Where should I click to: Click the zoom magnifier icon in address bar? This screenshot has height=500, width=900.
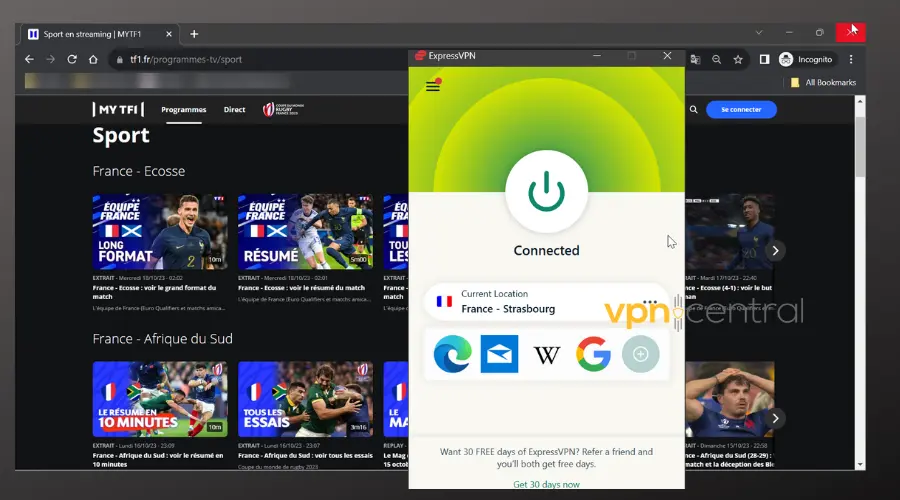click(x=716, y=59)
